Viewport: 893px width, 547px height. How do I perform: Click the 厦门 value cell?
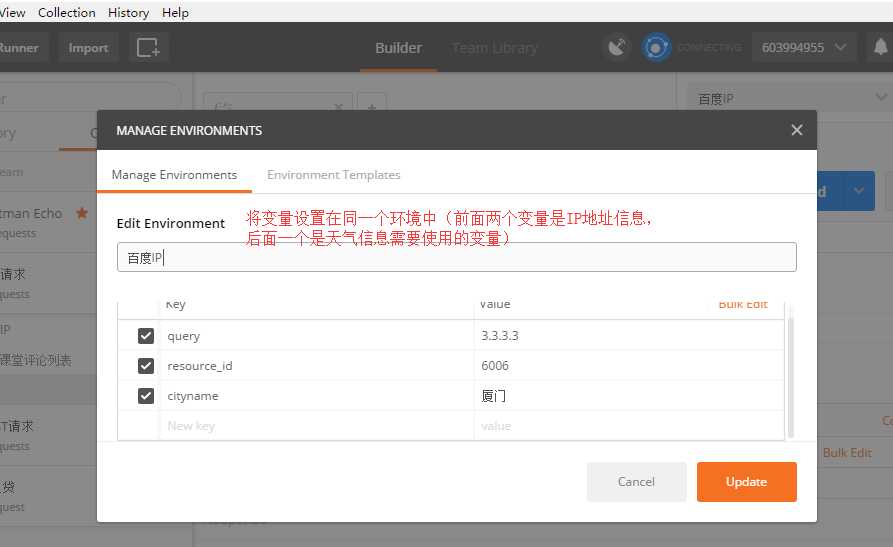coord(629,395)
